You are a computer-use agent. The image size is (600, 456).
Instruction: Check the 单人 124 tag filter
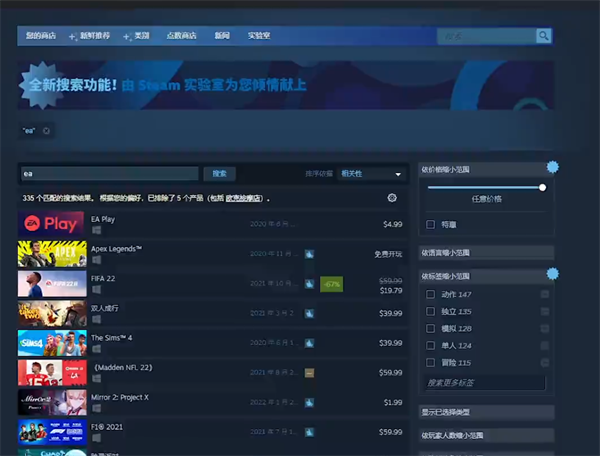click(x=430, y=346)
